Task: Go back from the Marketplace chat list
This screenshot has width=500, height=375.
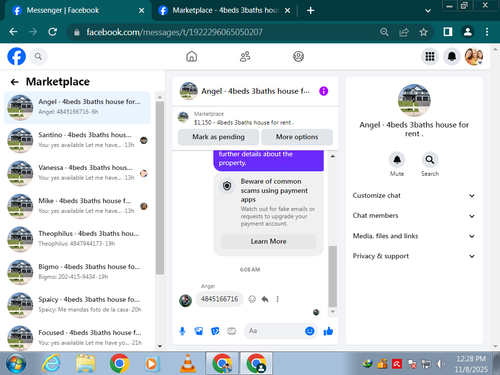Action: (15, 82)
